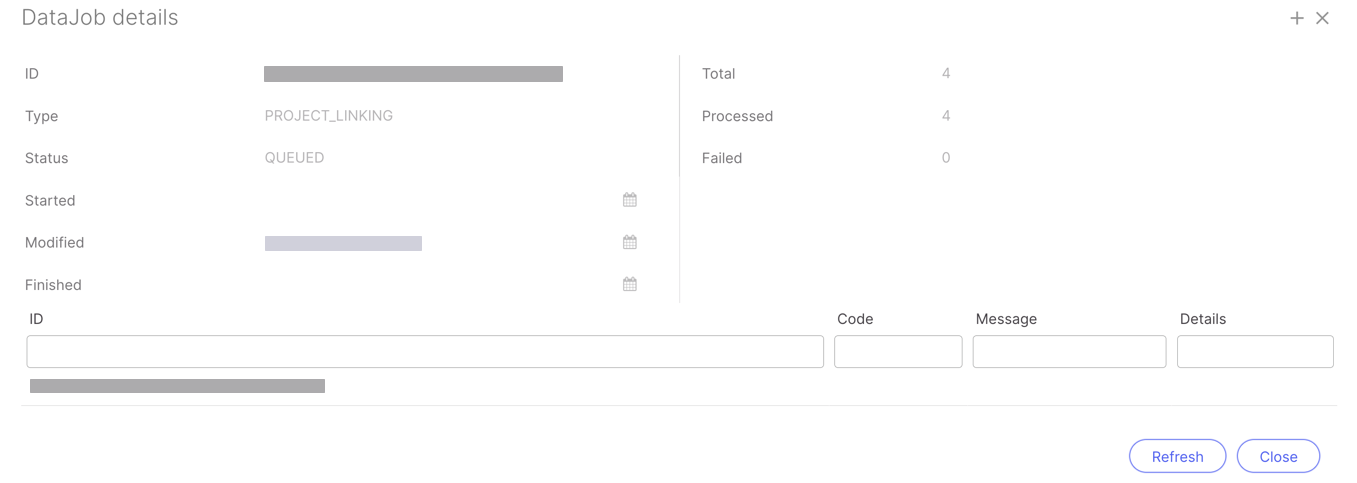
Task: Click the Close button at bottom
Action: point(1278,456)
